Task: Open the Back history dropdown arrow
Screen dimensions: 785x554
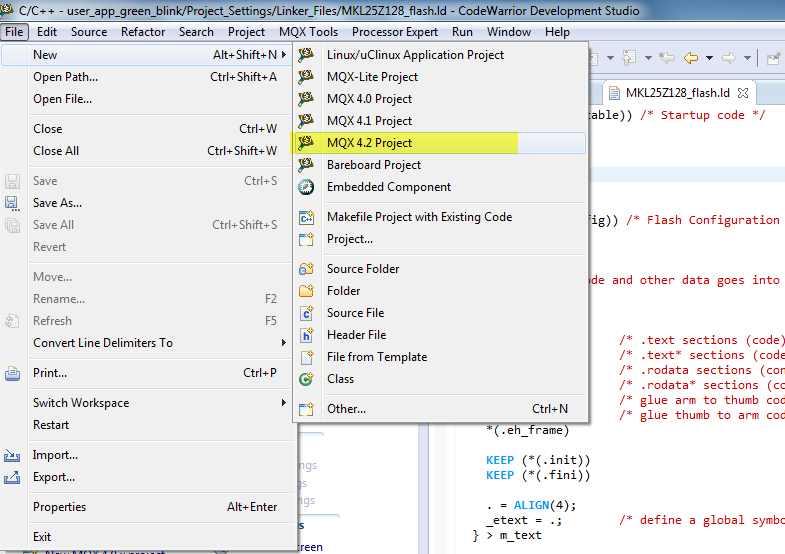Action: tap(709, 58)
